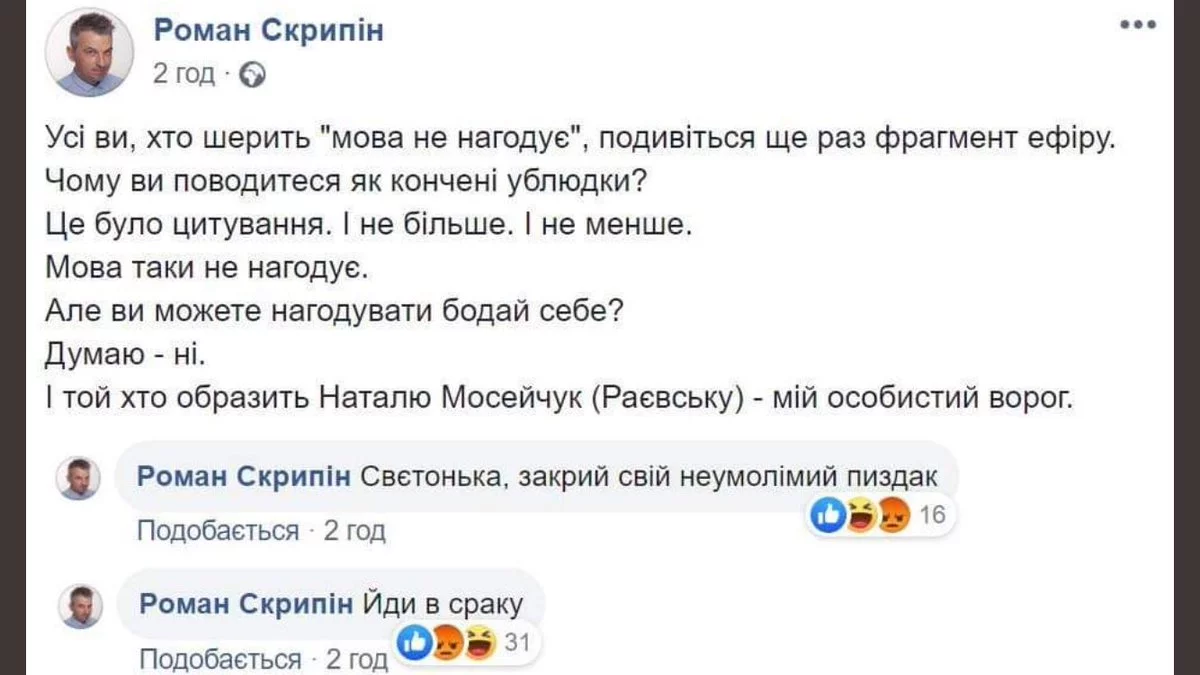Like the "Йди в сраку" comment via Подобається
Image resolution: width=1200 pixels, height=675 pixels.
point(219,660)
